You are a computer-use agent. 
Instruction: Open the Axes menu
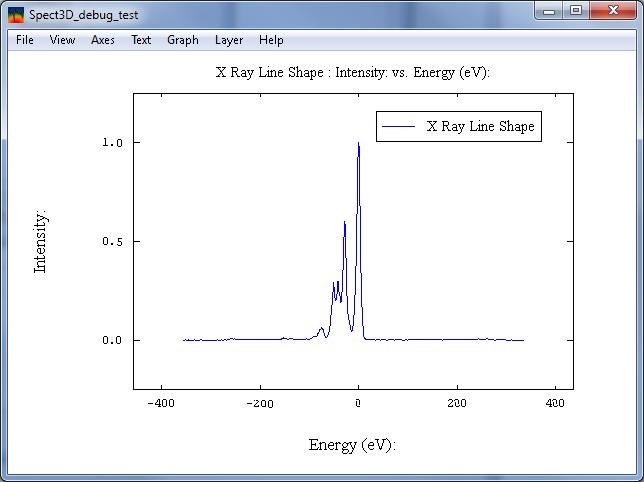tap(103, 40)
